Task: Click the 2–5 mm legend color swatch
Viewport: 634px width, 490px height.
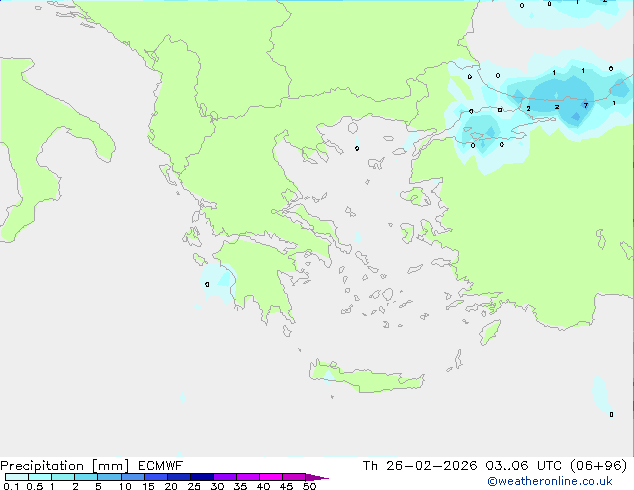Action: pos(86,477)
